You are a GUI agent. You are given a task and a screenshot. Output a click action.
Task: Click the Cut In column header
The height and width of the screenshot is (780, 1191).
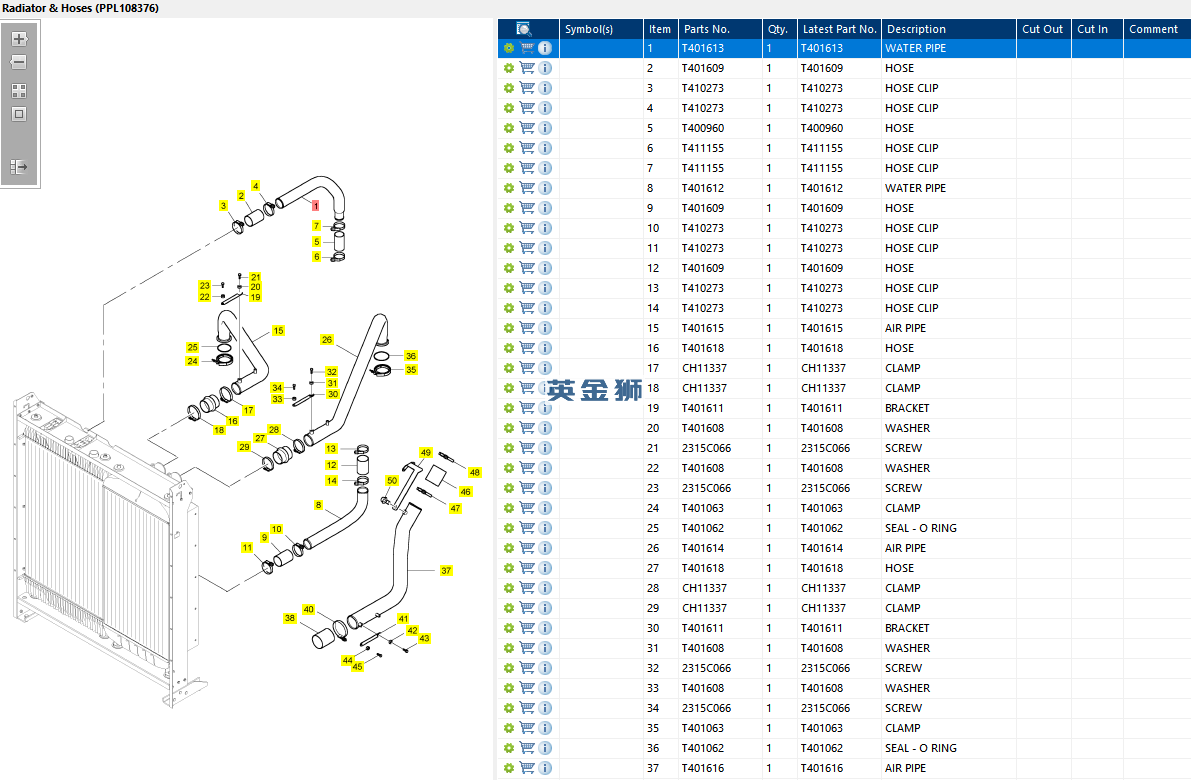click(x=1097, y=29)
